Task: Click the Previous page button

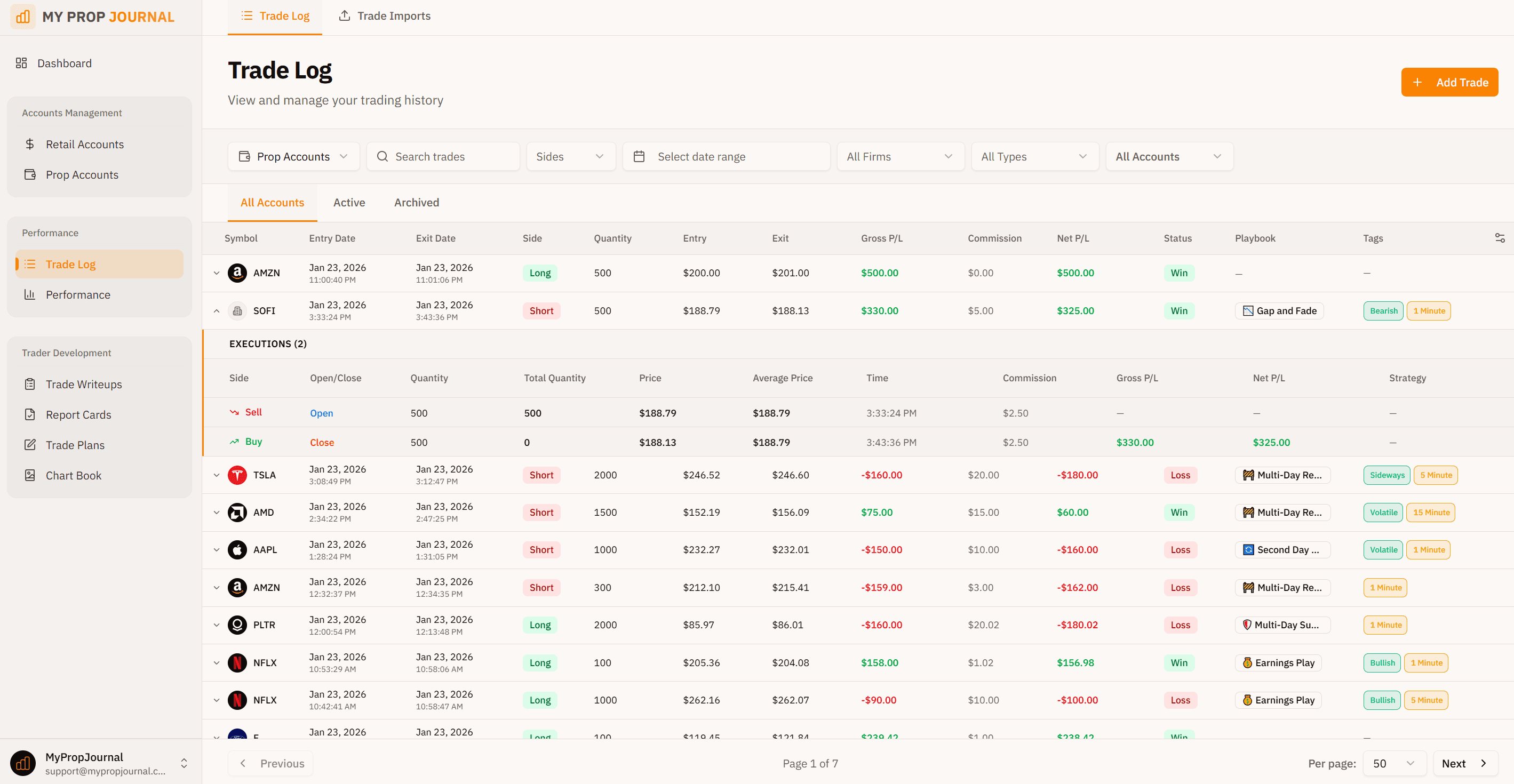Action: [270, 763]
